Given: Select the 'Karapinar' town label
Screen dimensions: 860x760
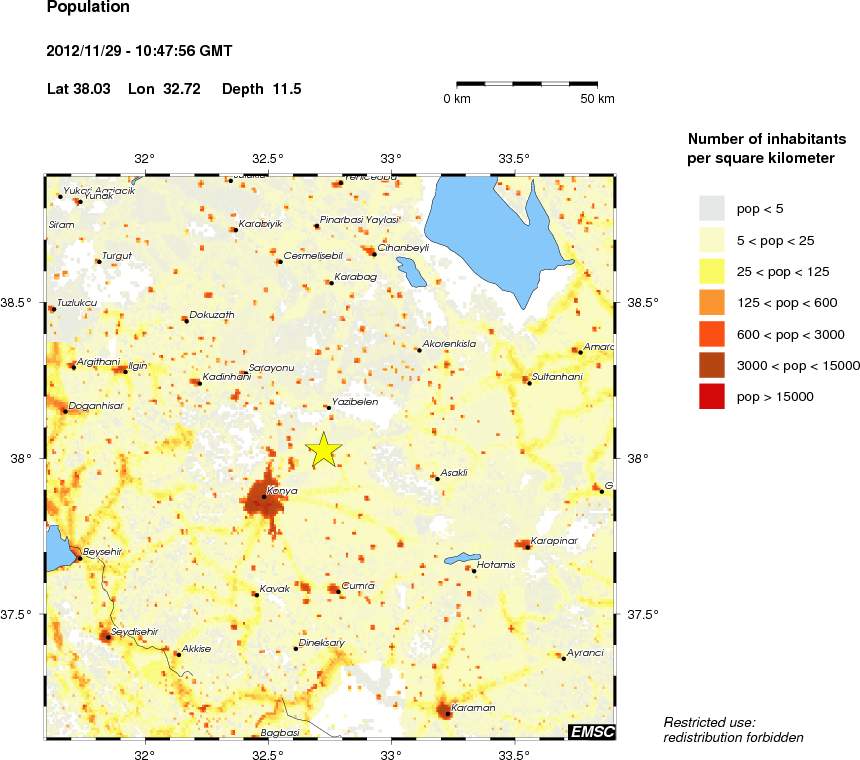Looking at the screenshot, I should pyautogui.click(x=554, y=541).
